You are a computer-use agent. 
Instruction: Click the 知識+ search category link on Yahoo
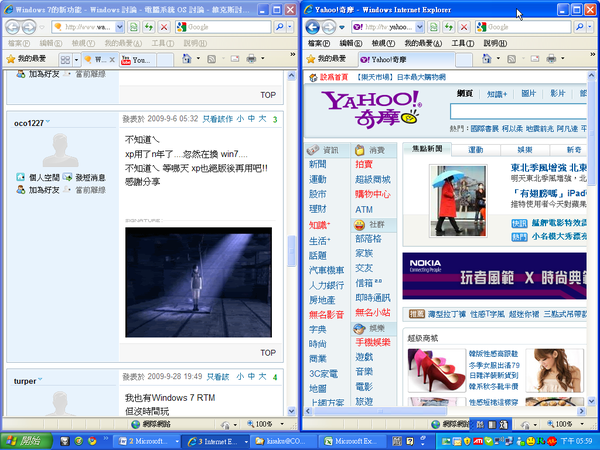pyautogui.click(x=497, y=94)
